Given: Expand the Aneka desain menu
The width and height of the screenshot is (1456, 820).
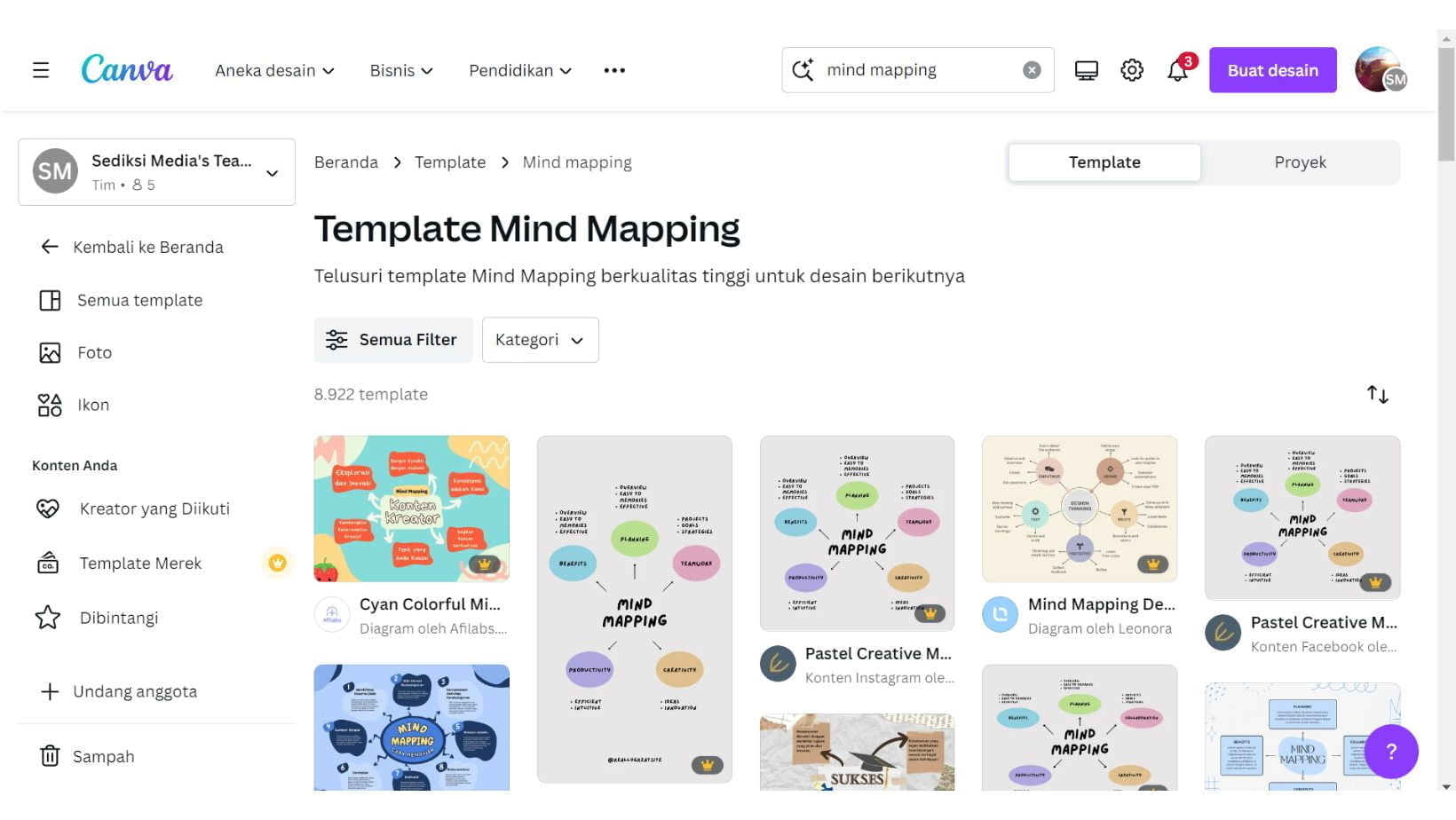Looking at the screenshot, I should (x=273, y=70).
